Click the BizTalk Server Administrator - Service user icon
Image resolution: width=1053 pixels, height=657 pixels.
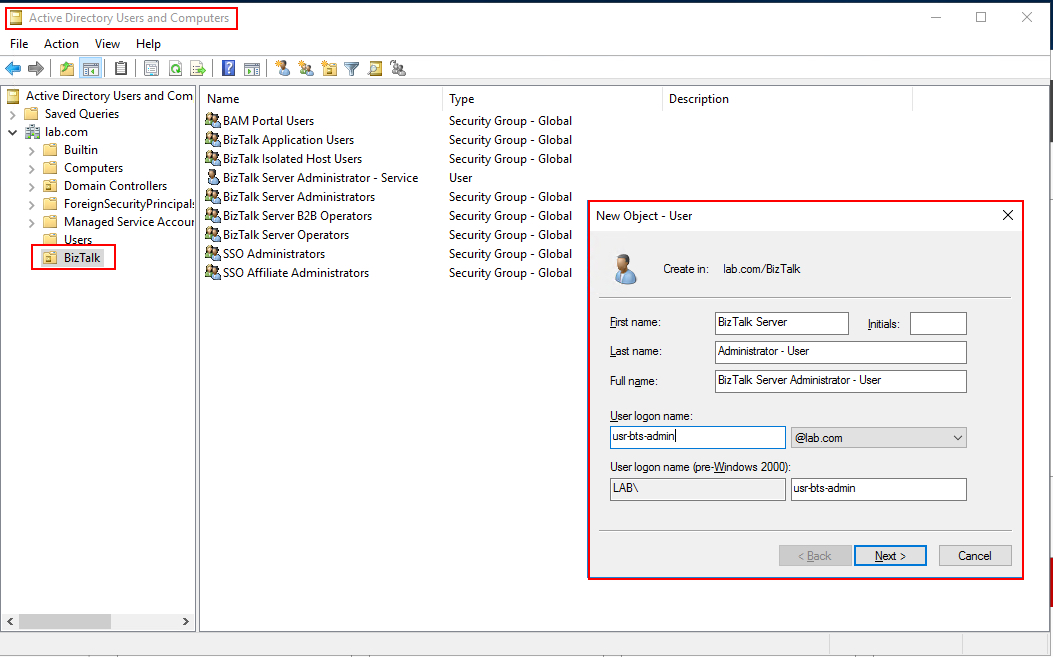[213, 177]
